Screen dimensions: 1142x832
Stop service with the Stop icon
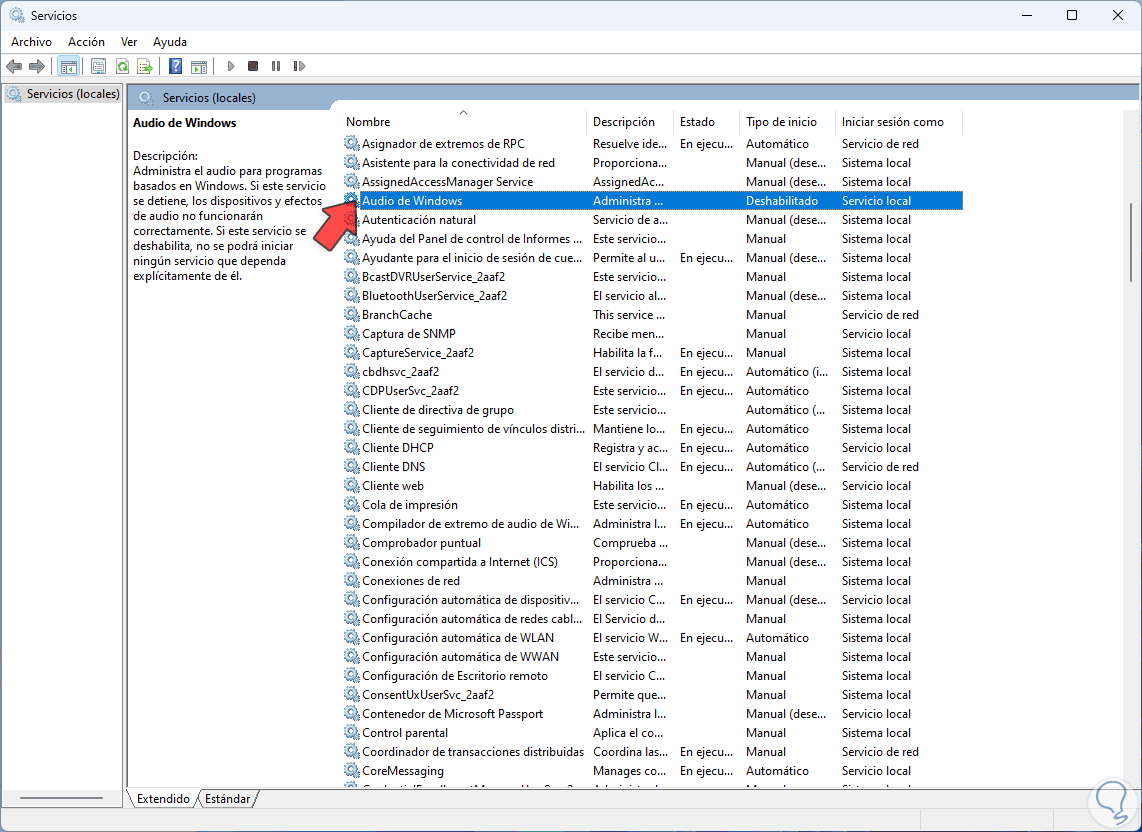(253, 66)
